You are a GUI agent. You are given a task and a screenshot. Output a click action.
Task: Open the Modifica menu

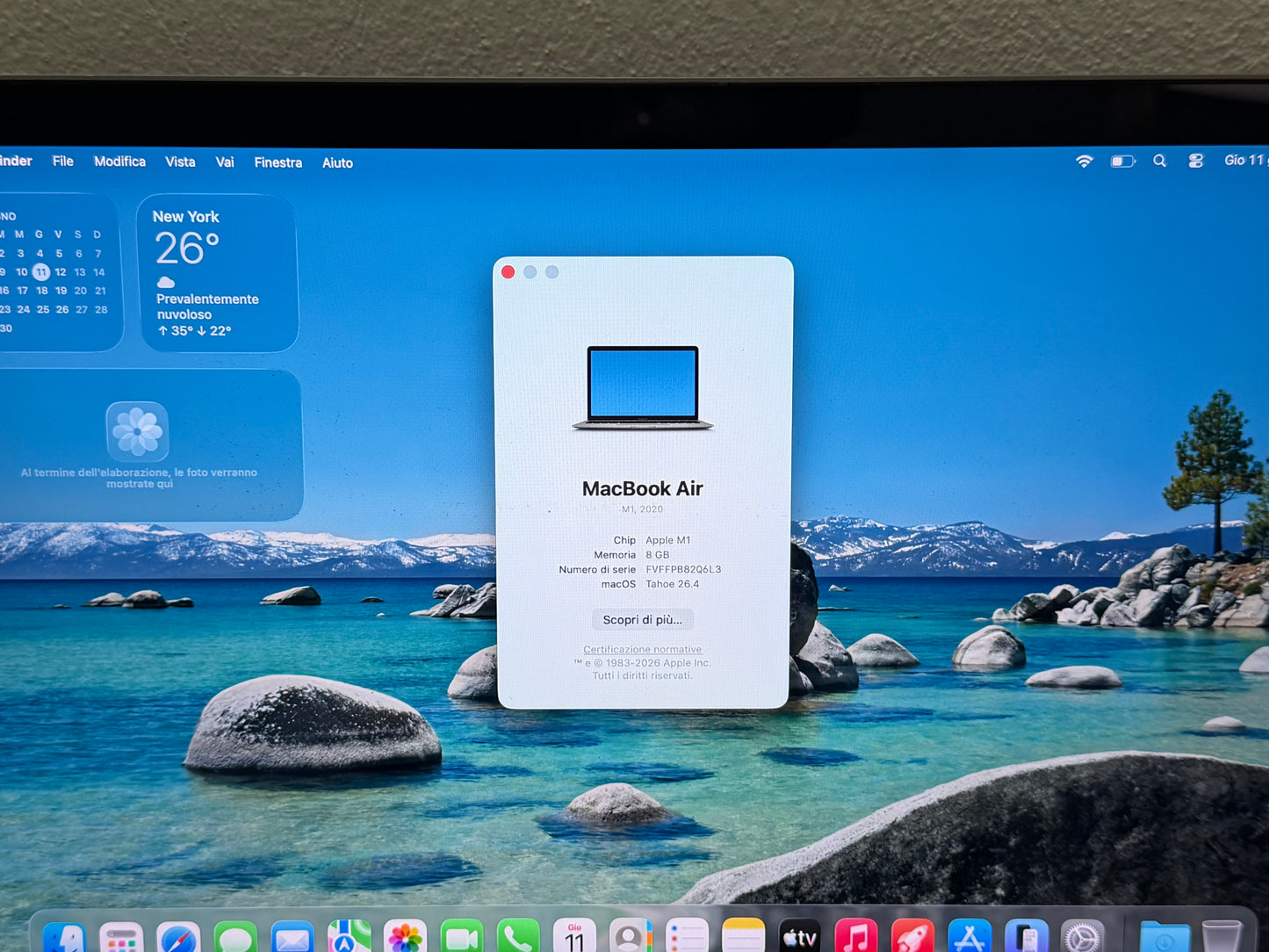119,162
